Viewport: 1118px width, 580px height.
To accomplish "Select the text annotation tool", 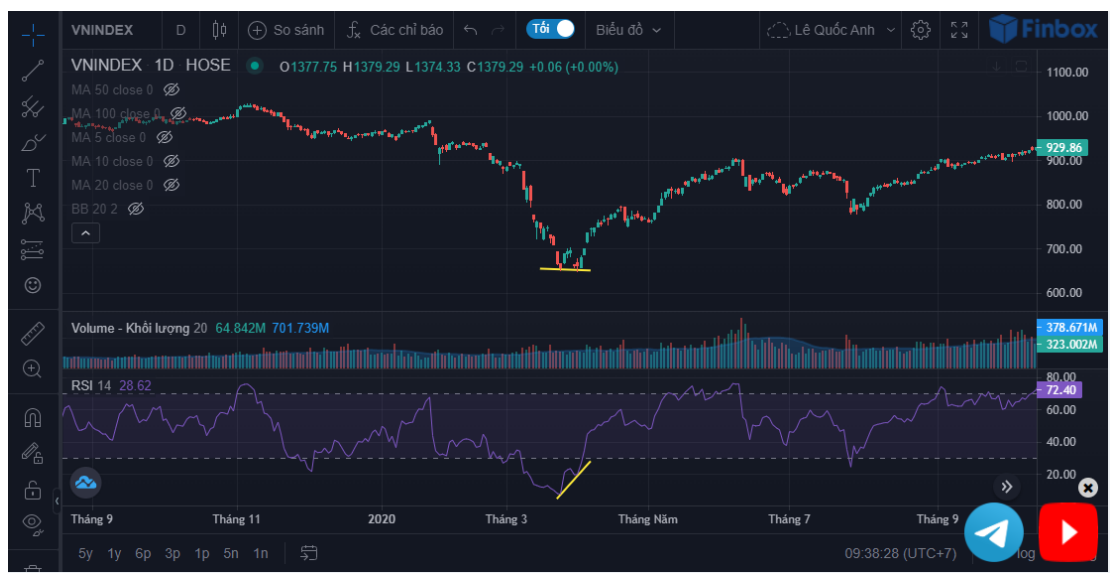I will coord(33,178).
